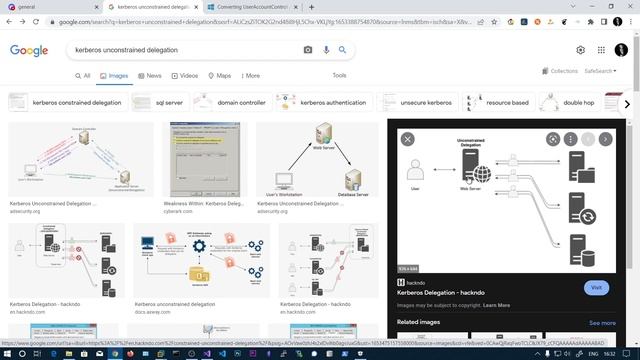This screenshot has width=640, height=360.
Task: Open Windows Start menu
Action: [7, 353]
